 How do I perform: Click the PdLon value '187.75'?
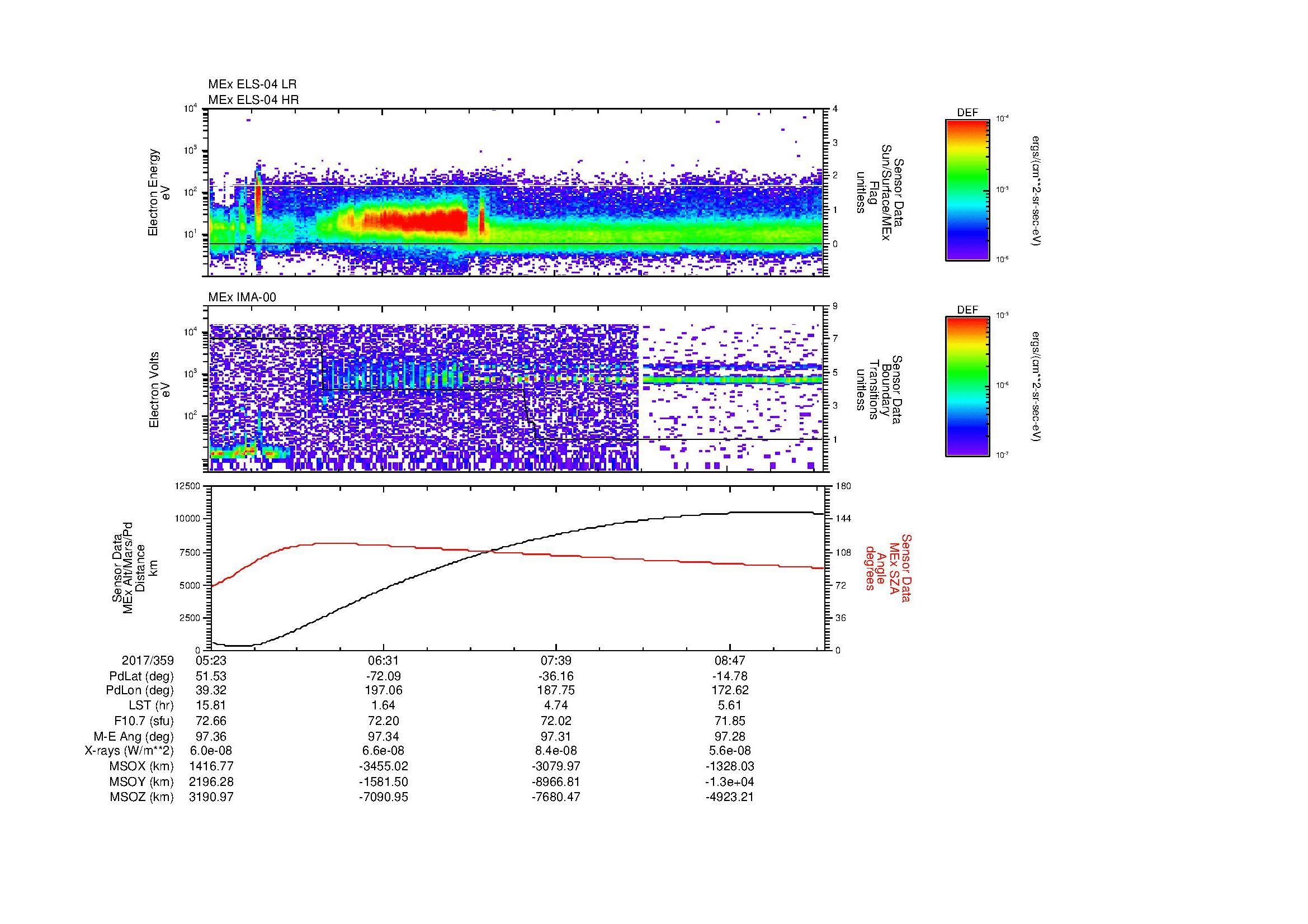[556, 690]
